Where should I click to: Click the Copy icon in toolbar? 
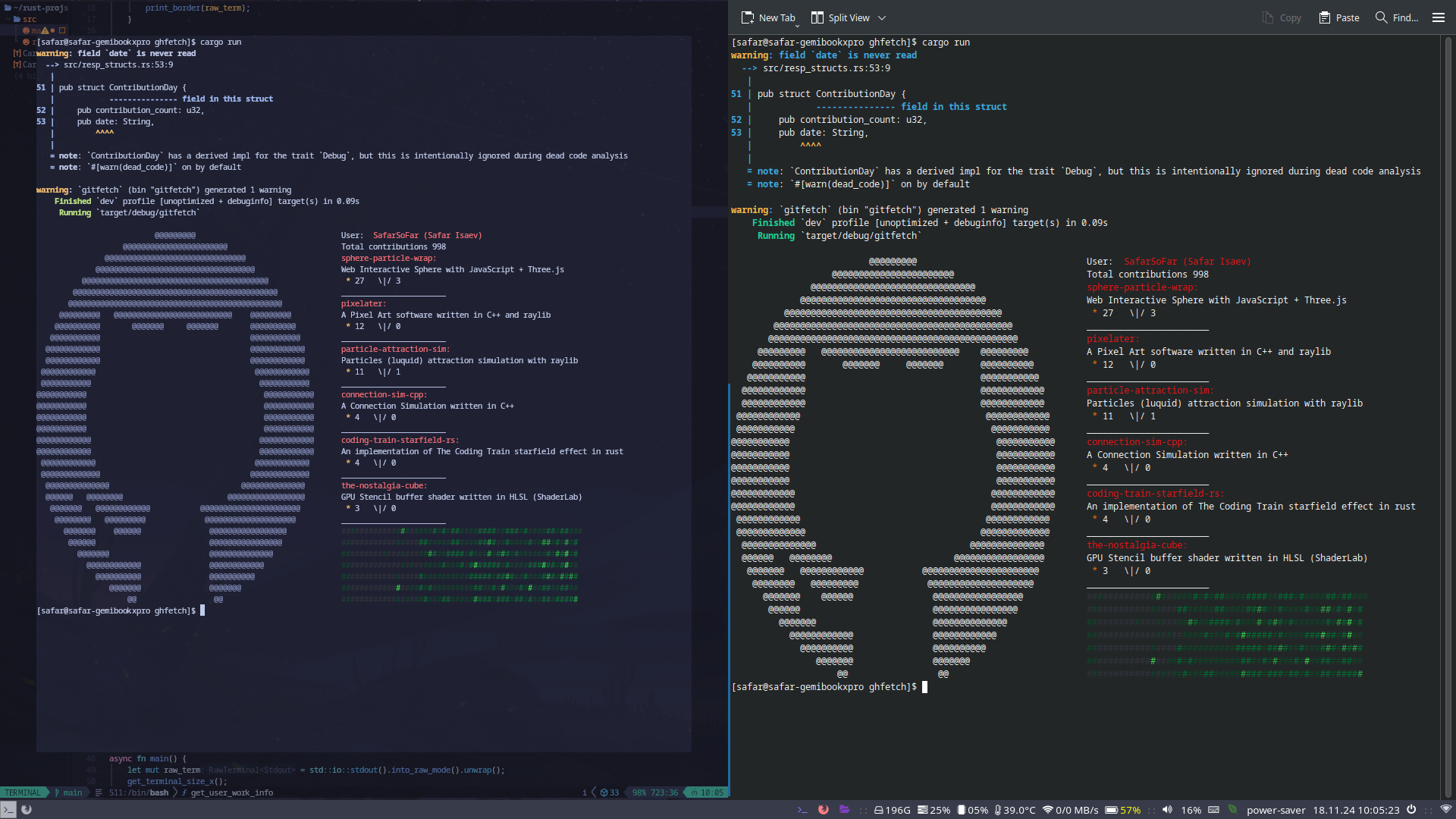(1269, 17)
